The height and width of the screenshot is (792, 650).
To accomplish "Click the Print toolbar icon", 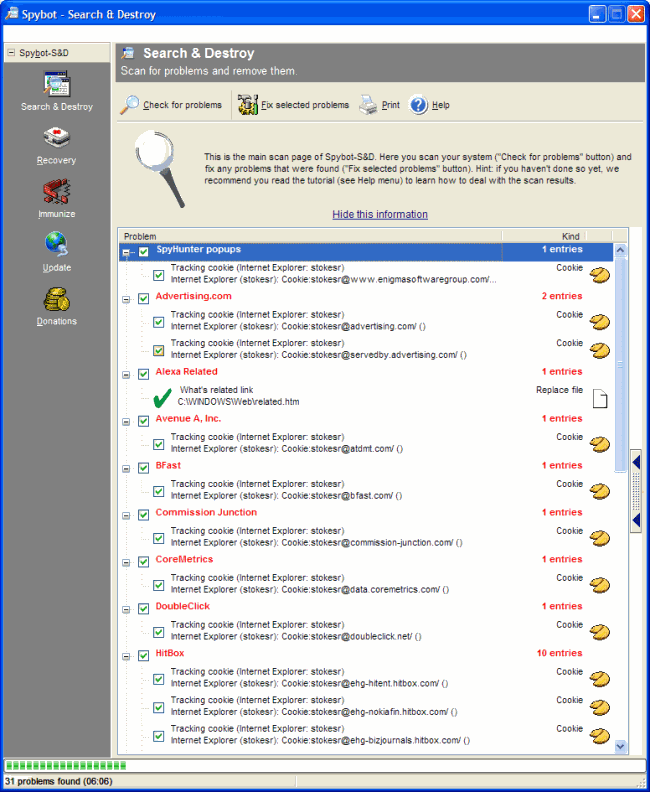I will click(369, 105).
